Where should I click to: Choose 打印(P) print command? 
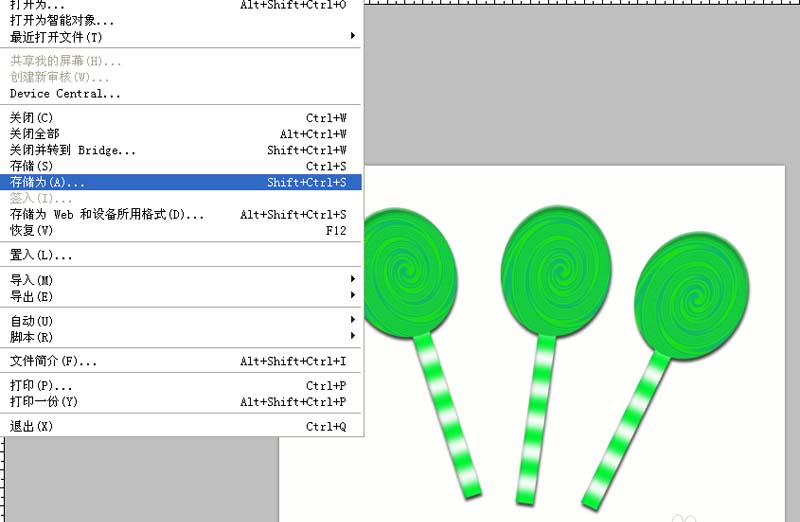coord(181,385)
